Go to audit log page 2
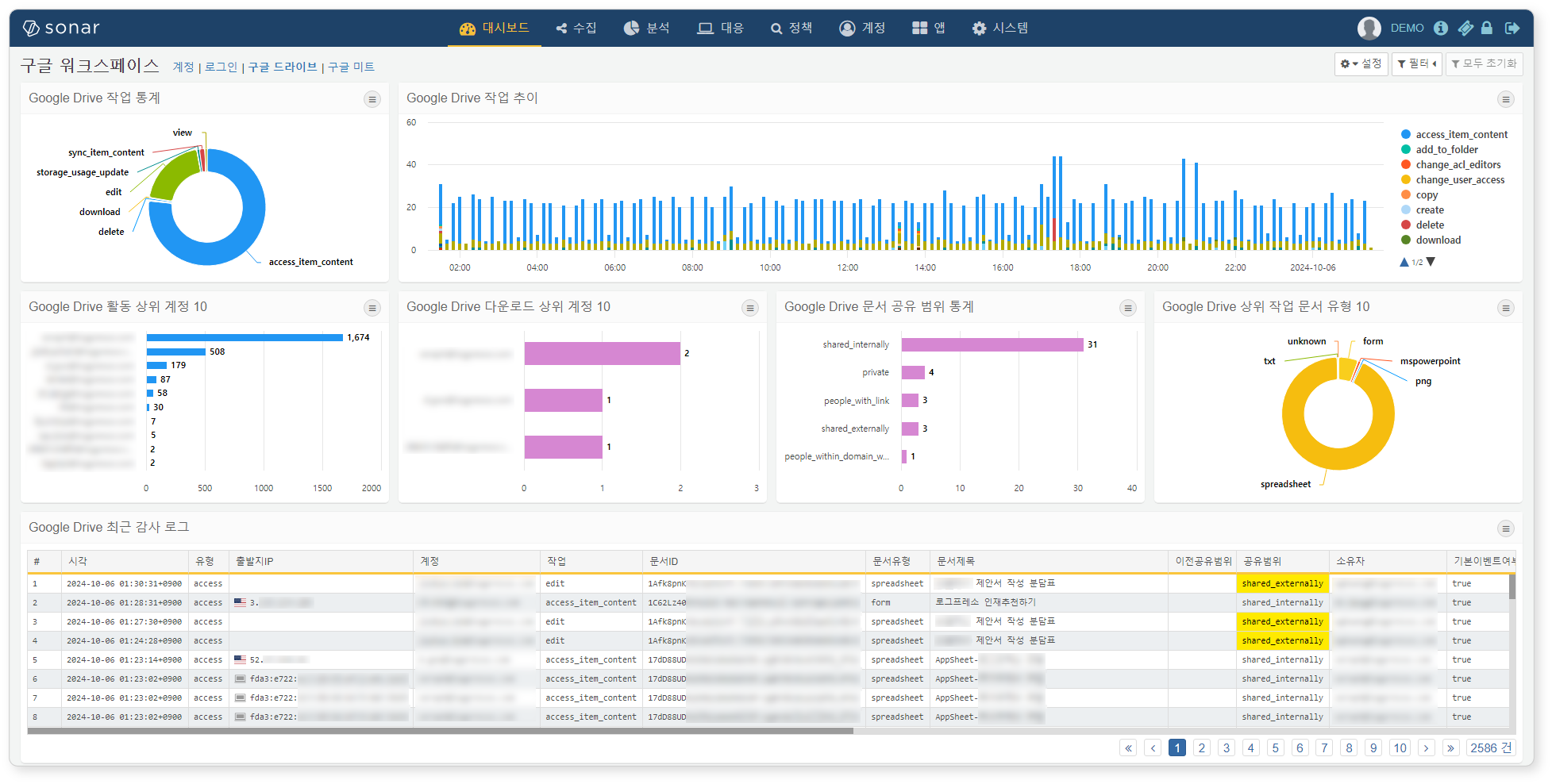 tap(1202, 747)
